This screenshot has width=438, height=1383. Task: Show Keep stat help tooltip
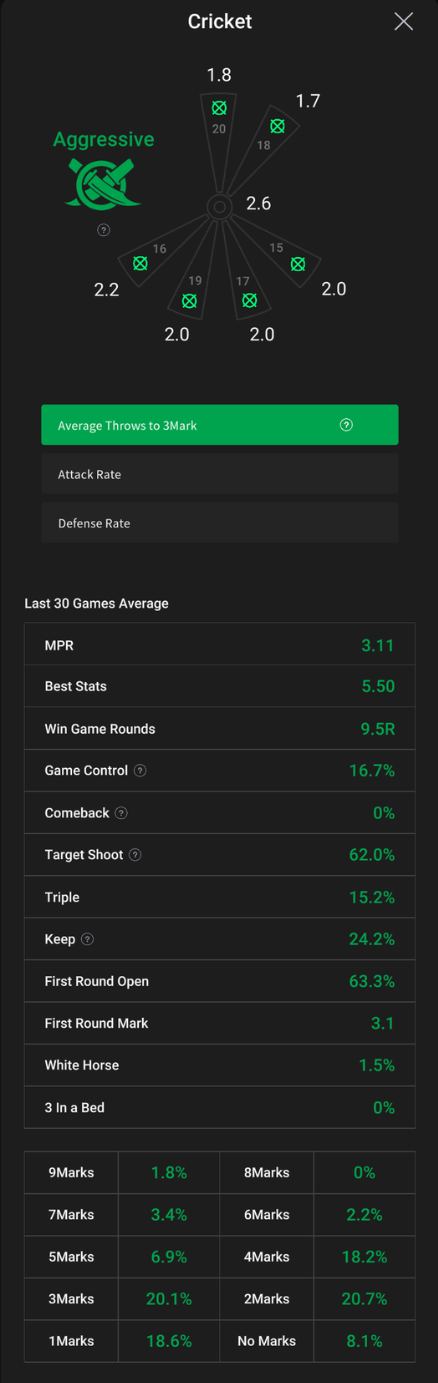[x=88, y=939]
